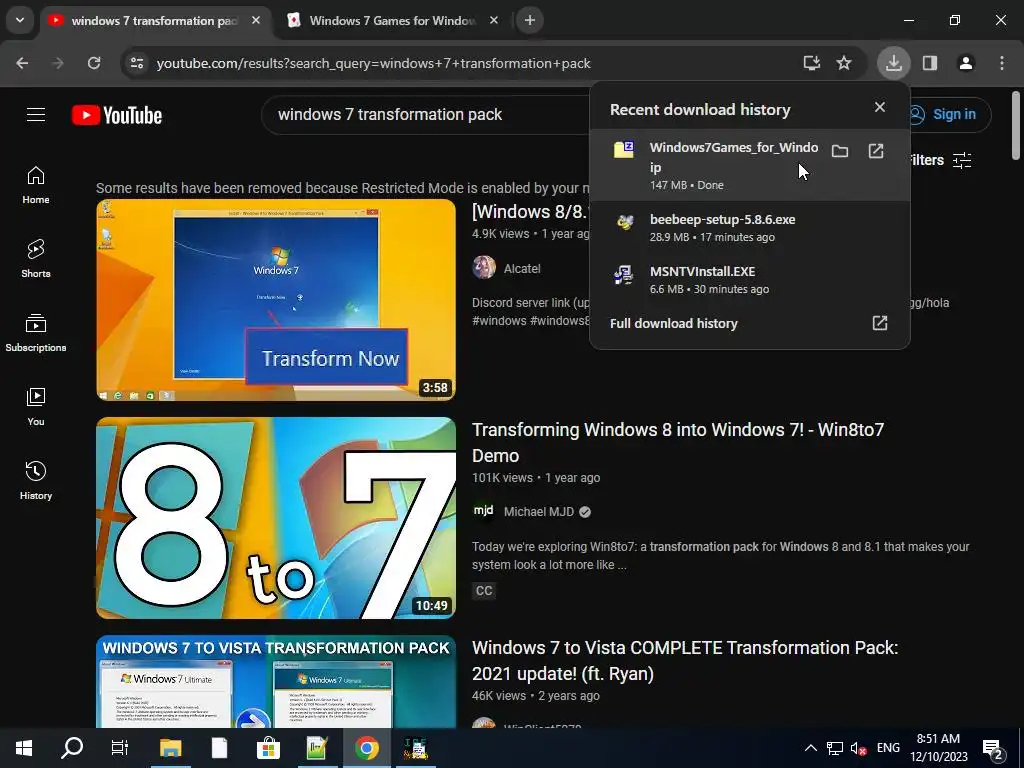Open History in YouTube sidebar

36,481
